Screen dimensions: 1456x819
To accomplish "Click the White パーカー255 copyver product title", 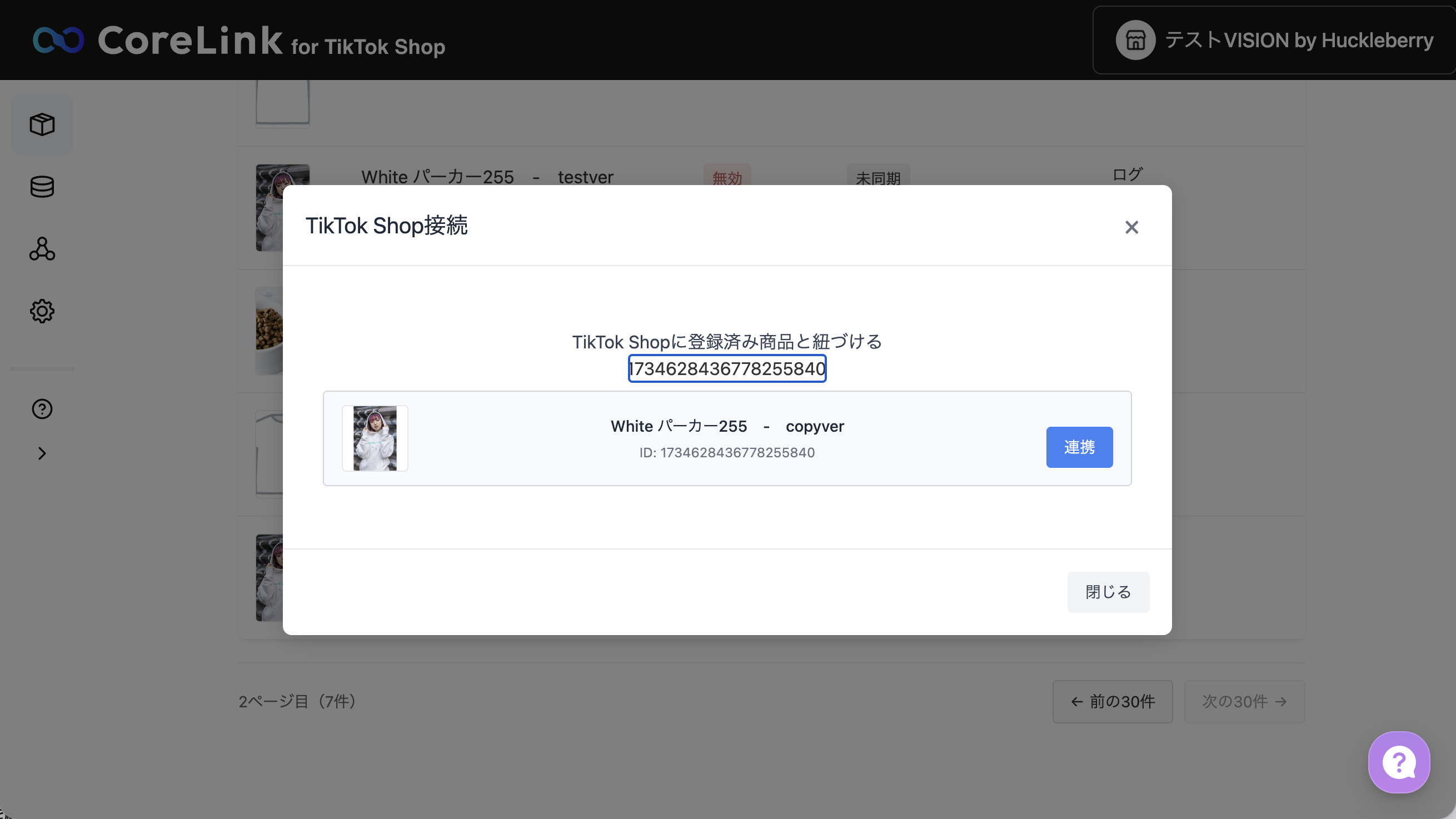I will (x=727, y=426).
